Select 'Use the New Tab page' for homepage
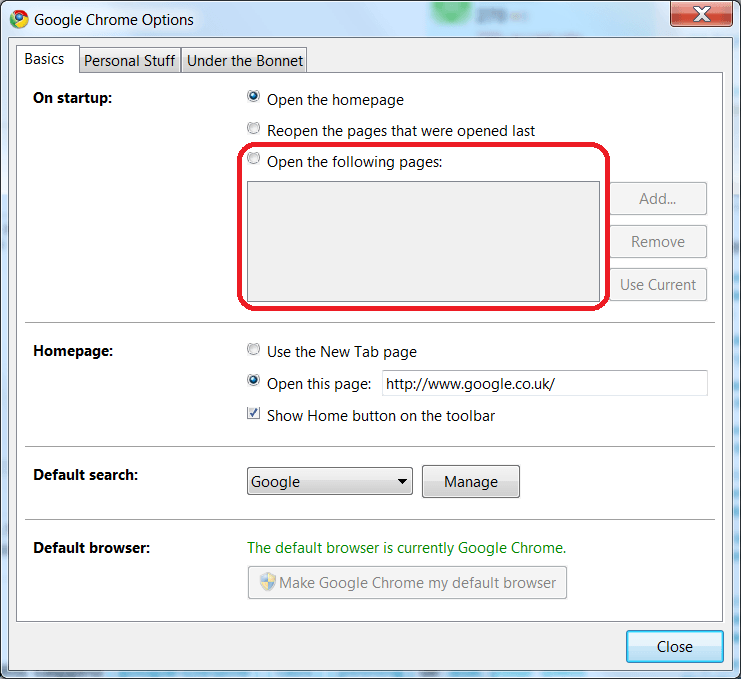The width and height of the screenshot is (741, 679). click(x=254, y=351)
